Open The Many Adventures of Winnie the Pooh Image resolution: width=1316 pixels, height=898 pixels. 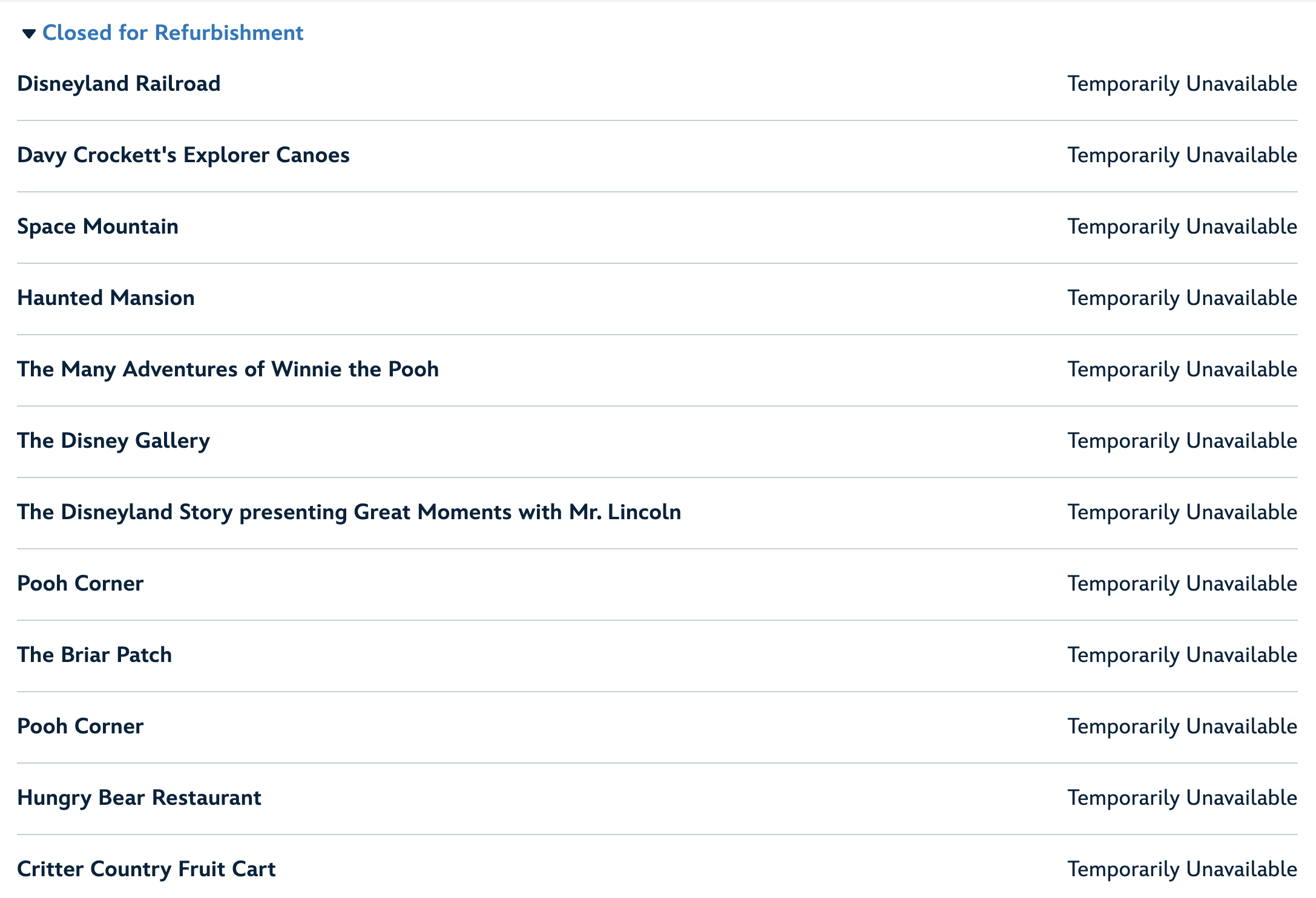tap(228, 369)
